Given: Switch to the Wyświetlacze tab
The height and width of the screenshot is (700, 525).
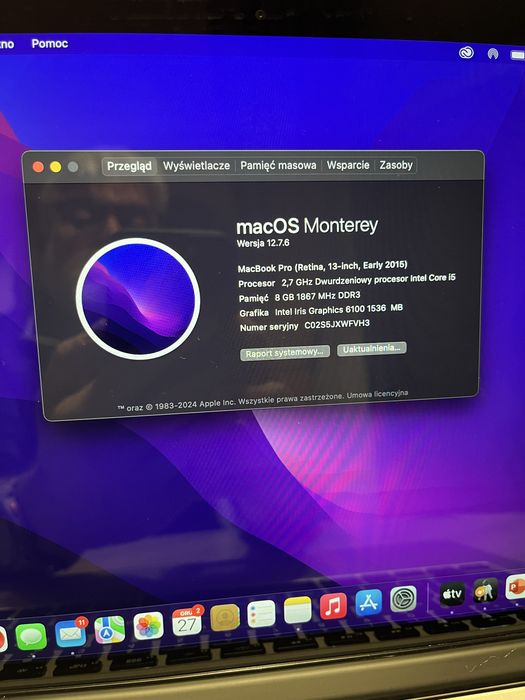Looking at the screenshot, I should 196,166.
